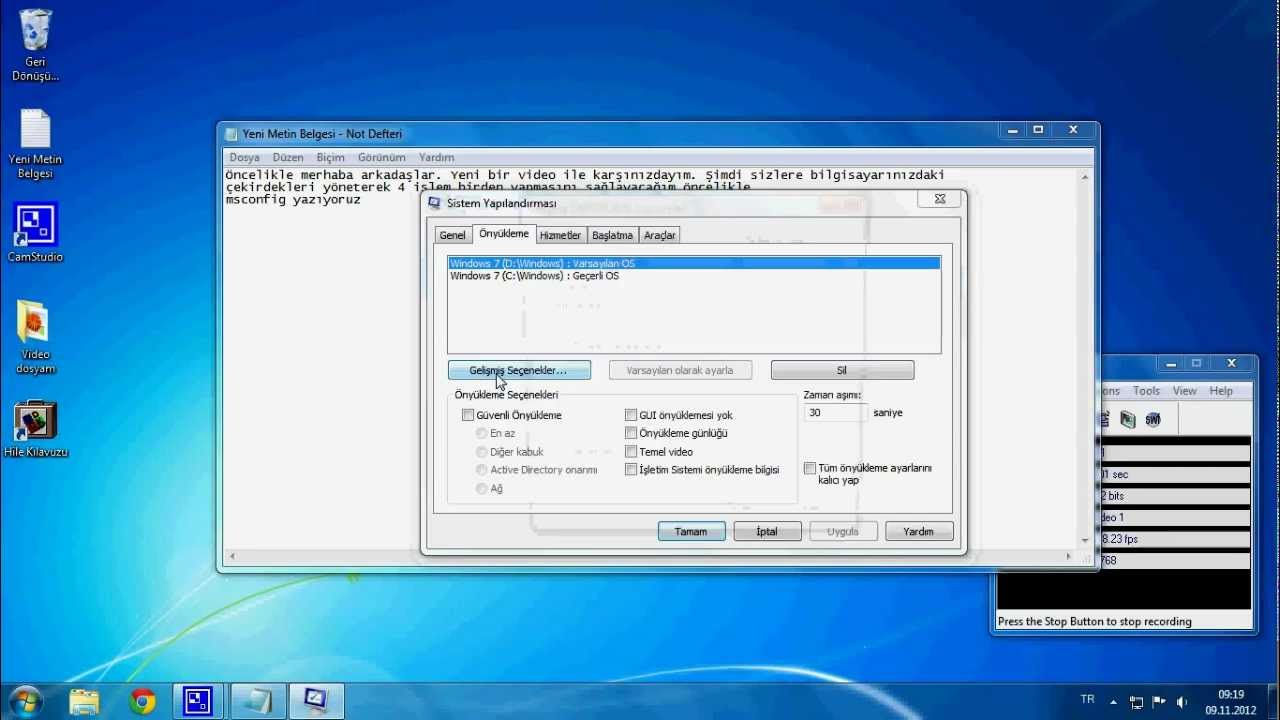The image size is (1280, 720).
Task: Close the Sistem Yapılandırması dialog
Action: pyautogui.click(x=940, y=199)
